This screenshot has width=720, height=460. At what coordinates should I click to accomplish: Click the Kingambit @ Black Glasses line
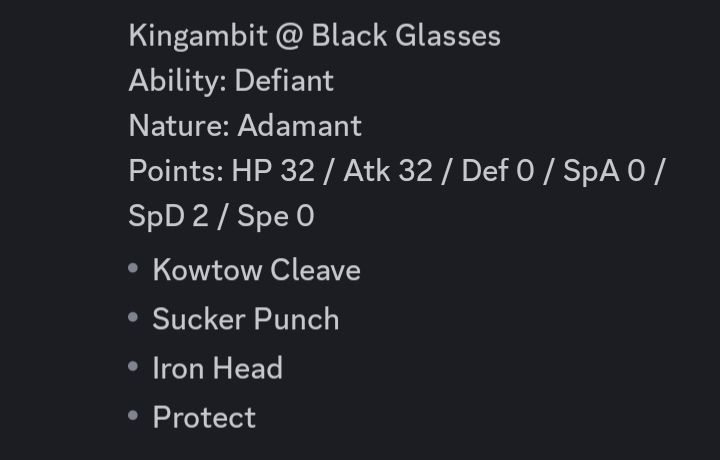(x=315, y=36)
